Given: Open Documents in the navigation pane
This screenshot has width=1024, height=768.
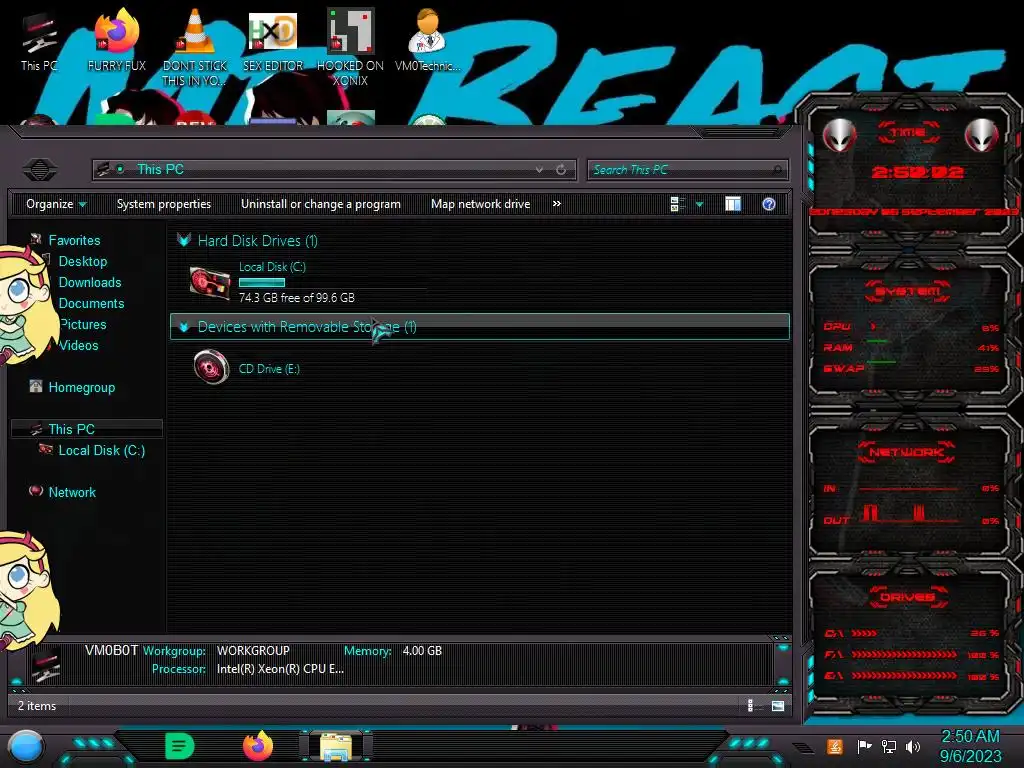Looking at the screenshot, I should (x=91, y=303).
